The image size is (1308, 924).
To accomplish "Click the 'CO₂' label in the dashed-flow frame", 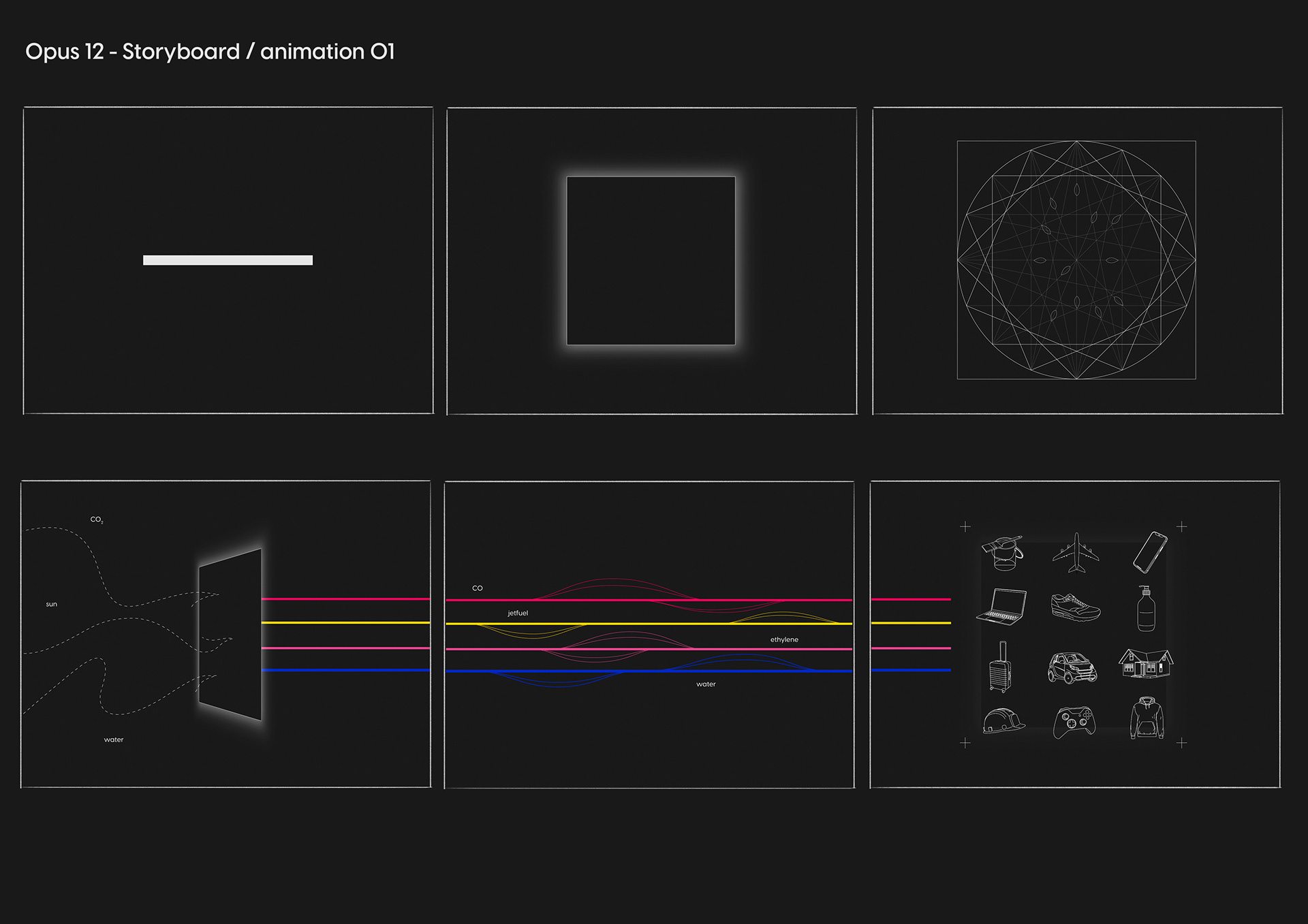I will coord(97,520).
